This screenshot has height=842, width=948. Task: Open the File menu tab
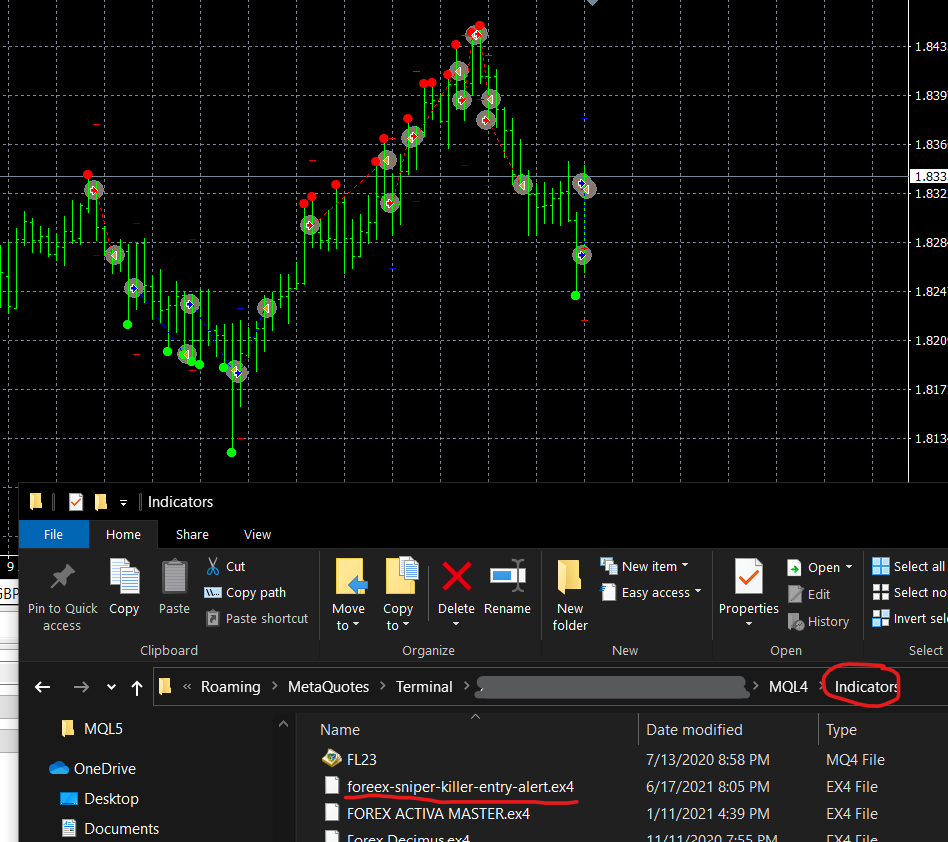tap(53, 534)
